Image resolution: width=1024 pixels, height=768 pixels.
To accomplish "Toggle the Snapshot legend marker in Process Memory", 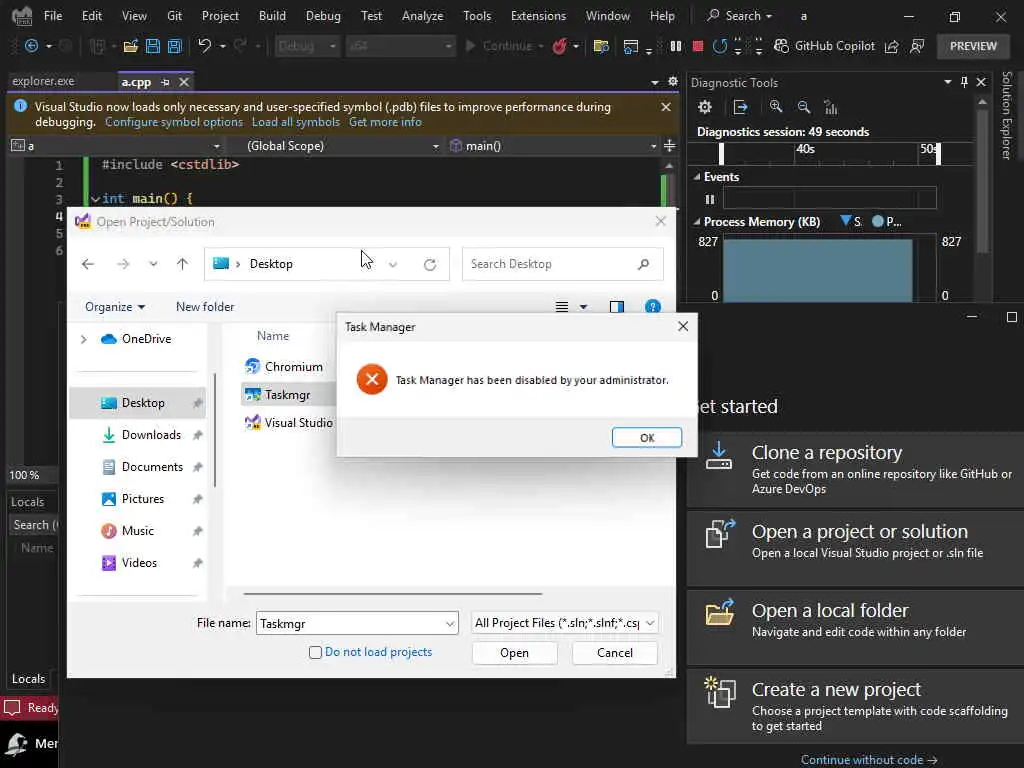I will pyautogui.click(x=846, y=221).
